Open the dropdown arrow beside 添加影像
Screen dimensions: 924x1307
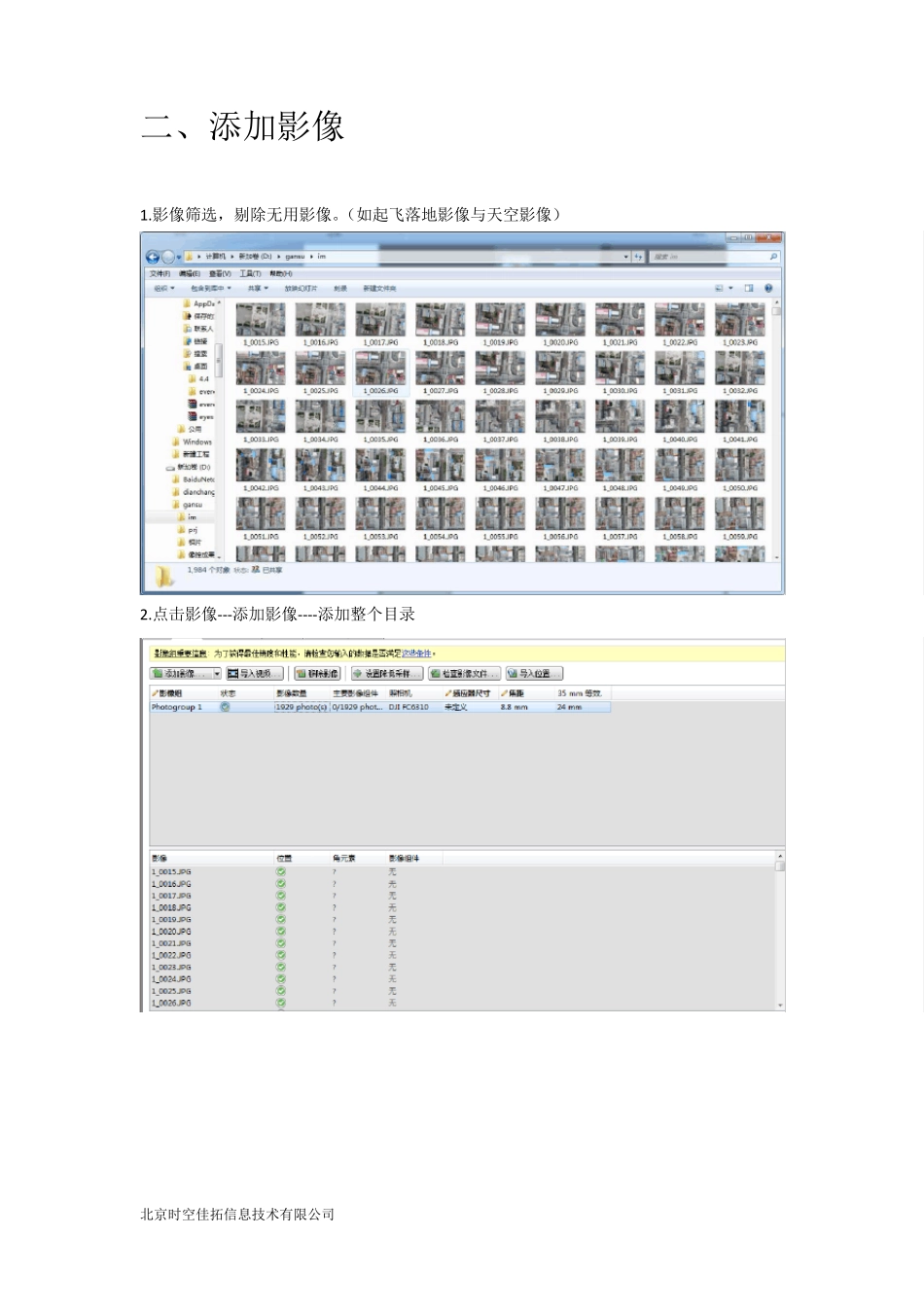[x=217, y=673]
